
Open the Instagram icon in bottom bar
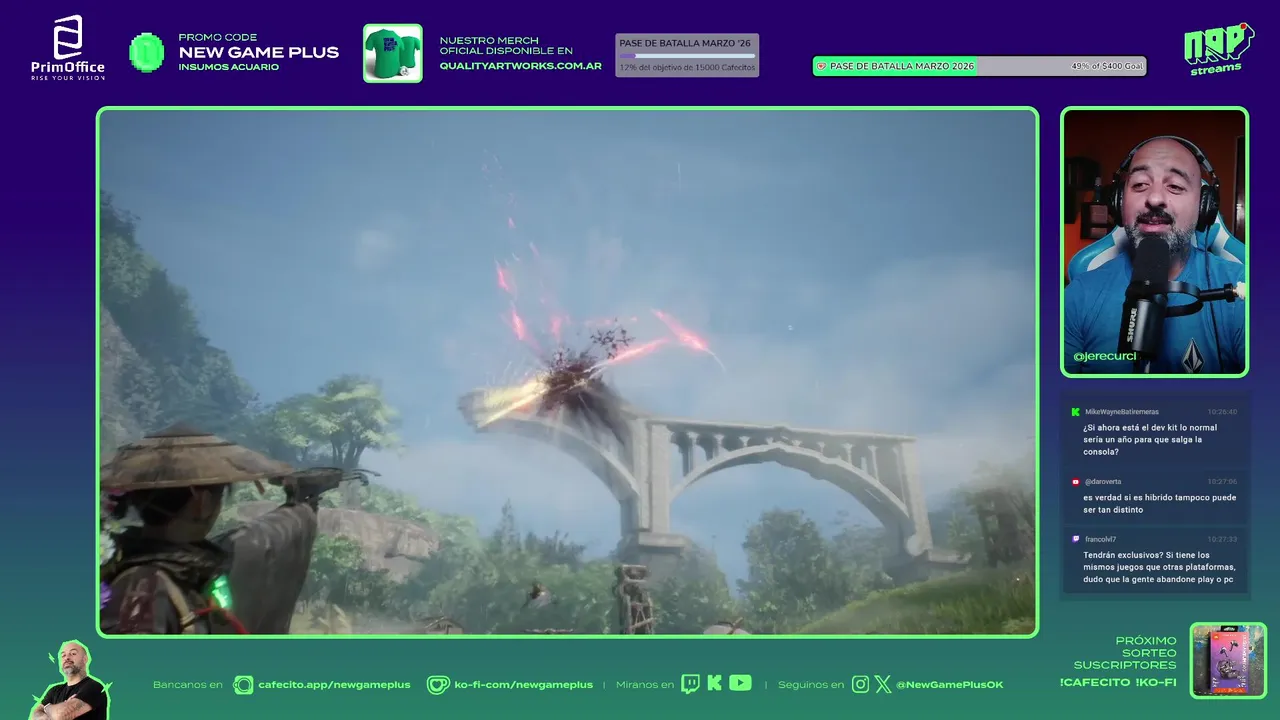pos(860,684)
